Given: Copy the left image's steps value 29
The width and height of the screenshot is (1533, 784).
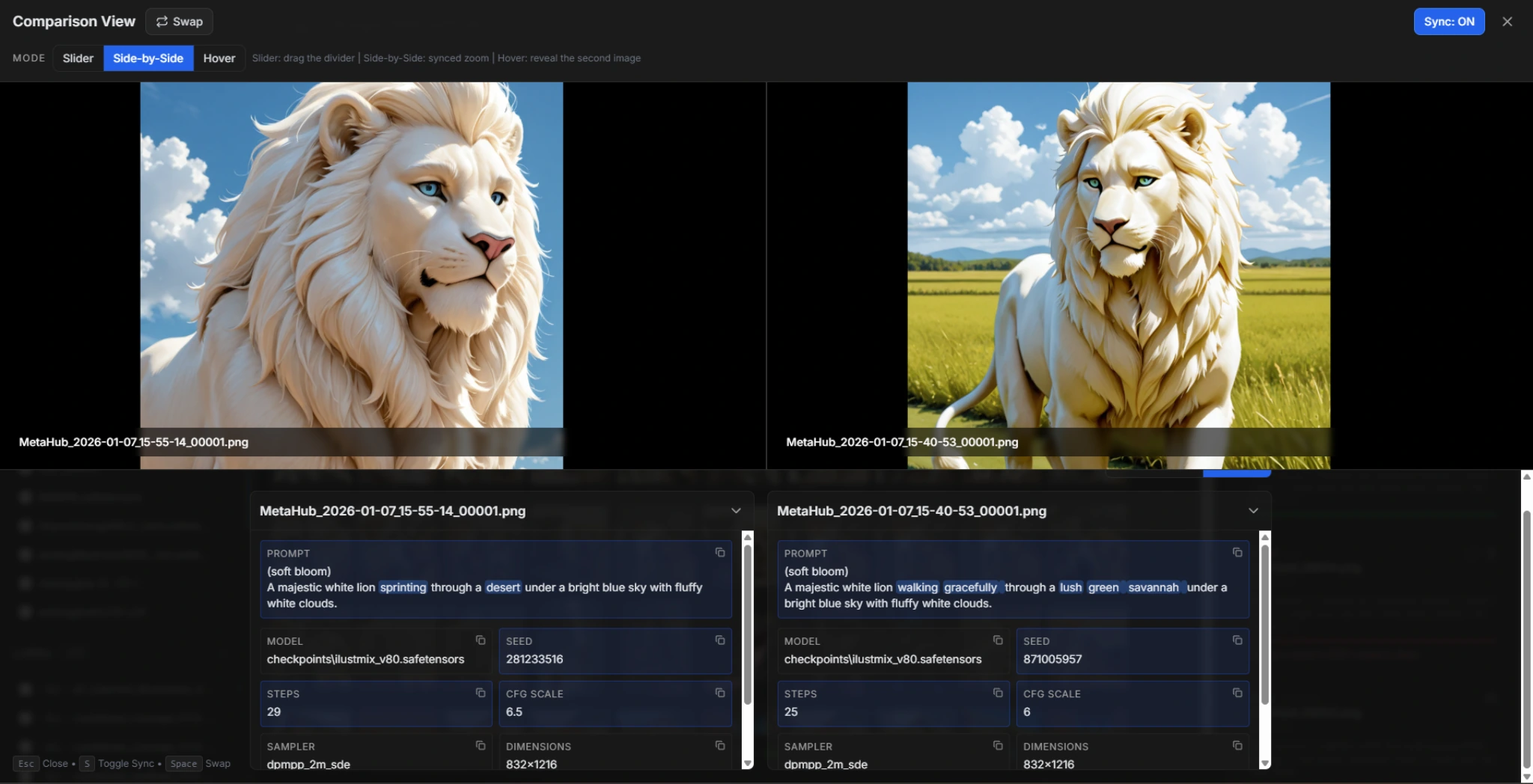Looking at the screenshot, I should [480, 693].
